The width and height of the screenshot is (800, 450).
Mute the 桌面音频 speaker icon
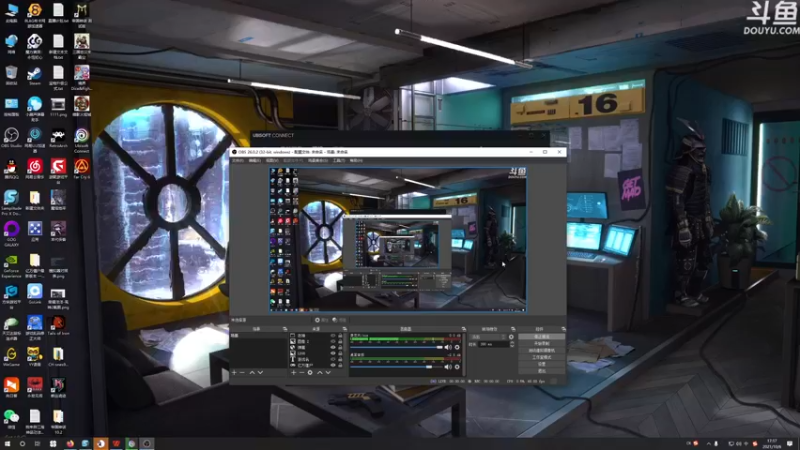[x=448, y=367]
